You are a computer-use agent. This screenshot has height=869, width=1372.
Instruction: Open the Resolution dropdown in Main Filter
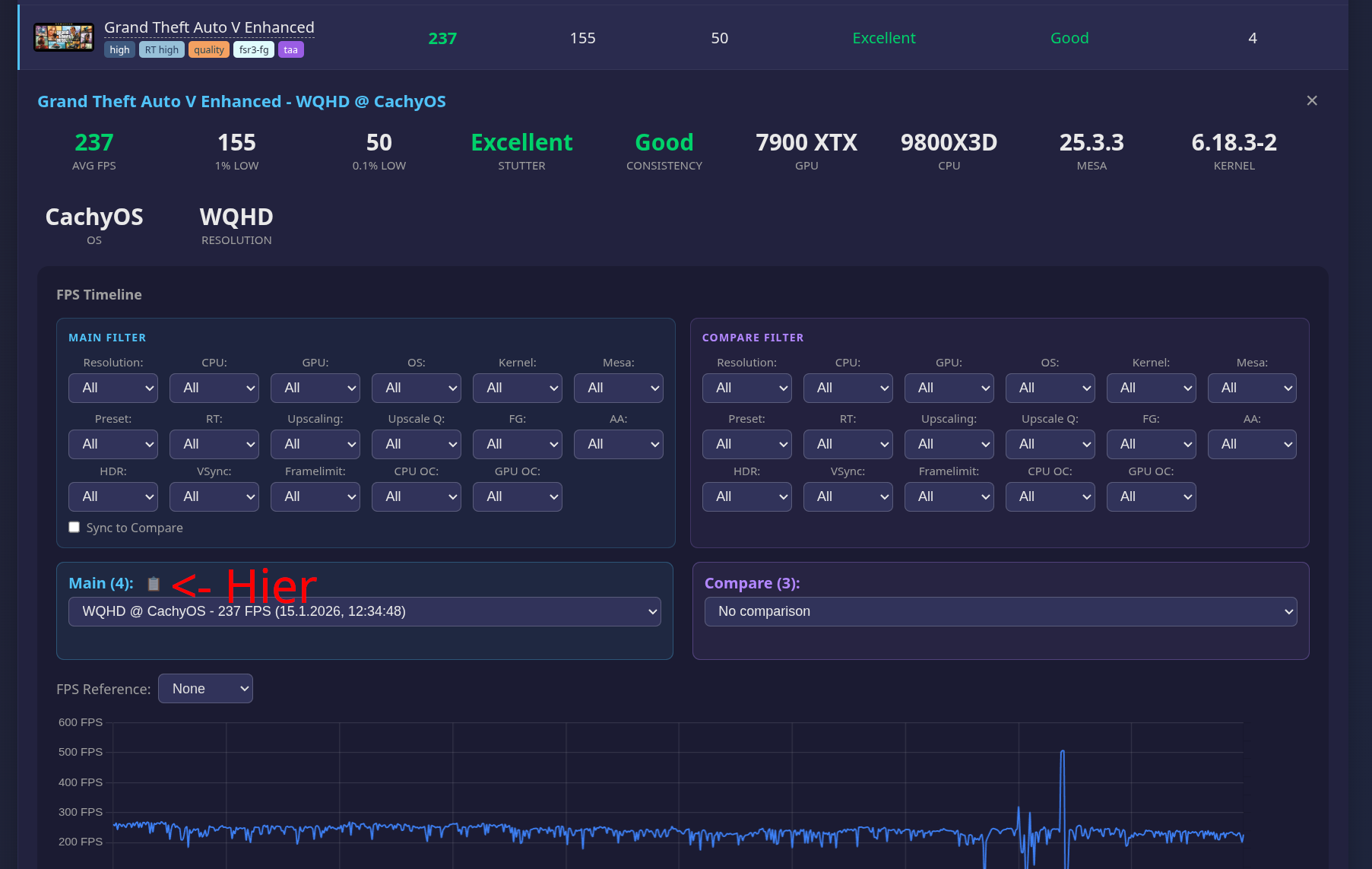[112, 388]
